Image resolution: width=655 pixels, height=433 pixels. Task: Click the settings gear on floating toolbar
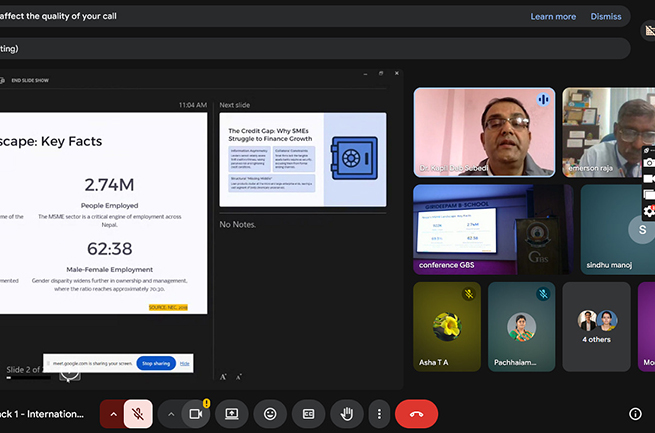pos(649,211)
